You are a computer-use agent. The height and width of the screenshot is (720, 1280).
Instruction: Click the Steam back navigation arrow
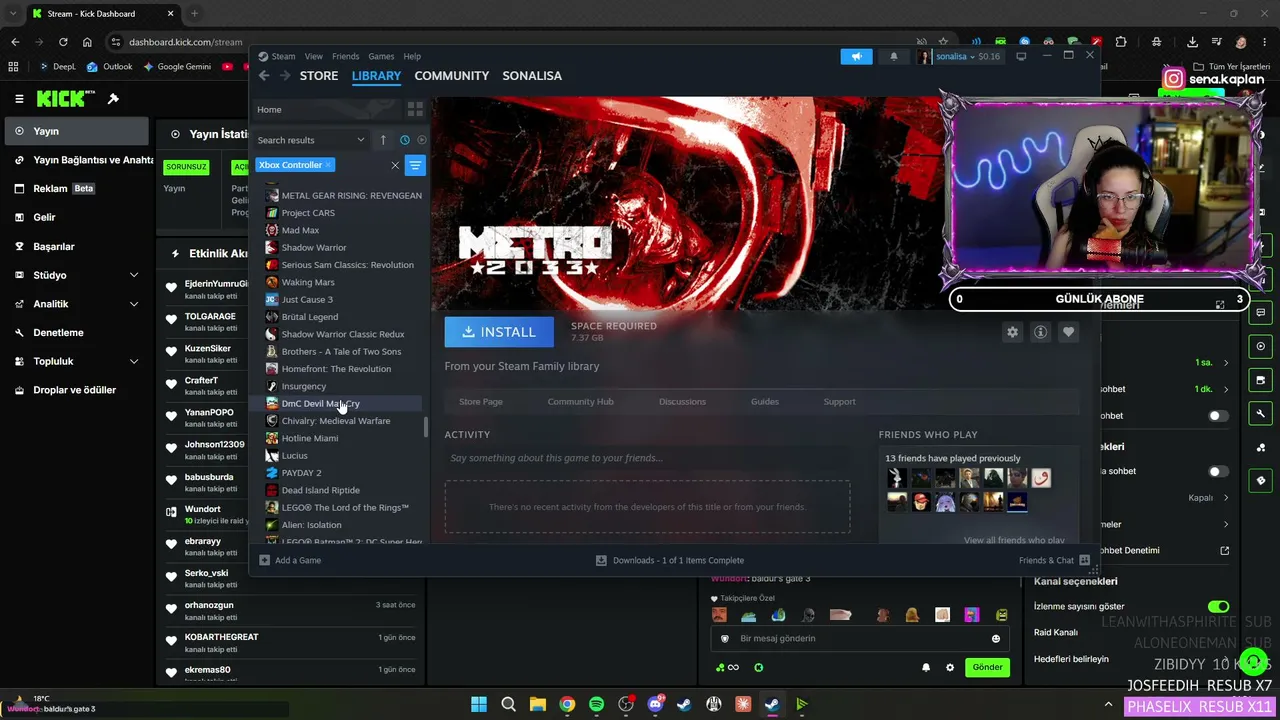click(264, 76)
